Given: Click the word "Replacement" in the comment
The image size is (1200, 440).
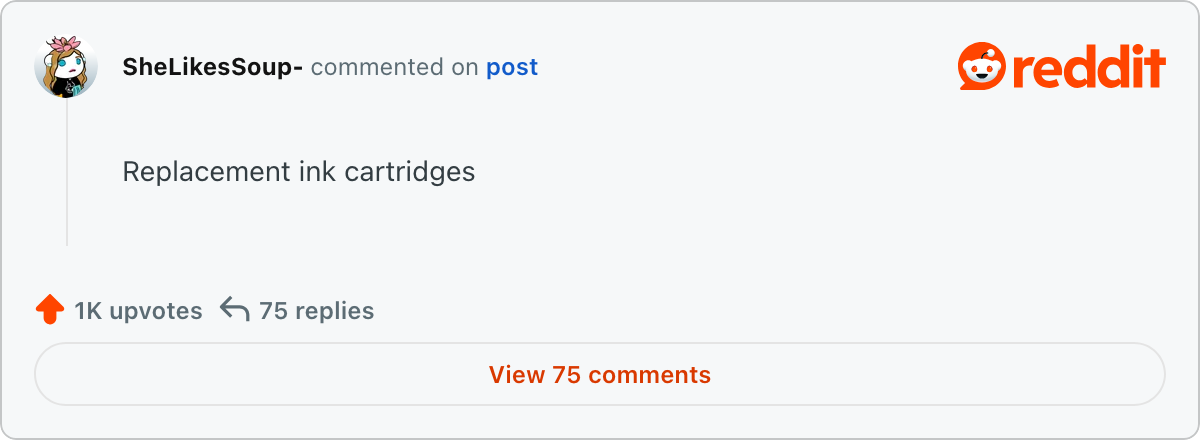Looking at the screenshot, I should (x=205, y=172).
